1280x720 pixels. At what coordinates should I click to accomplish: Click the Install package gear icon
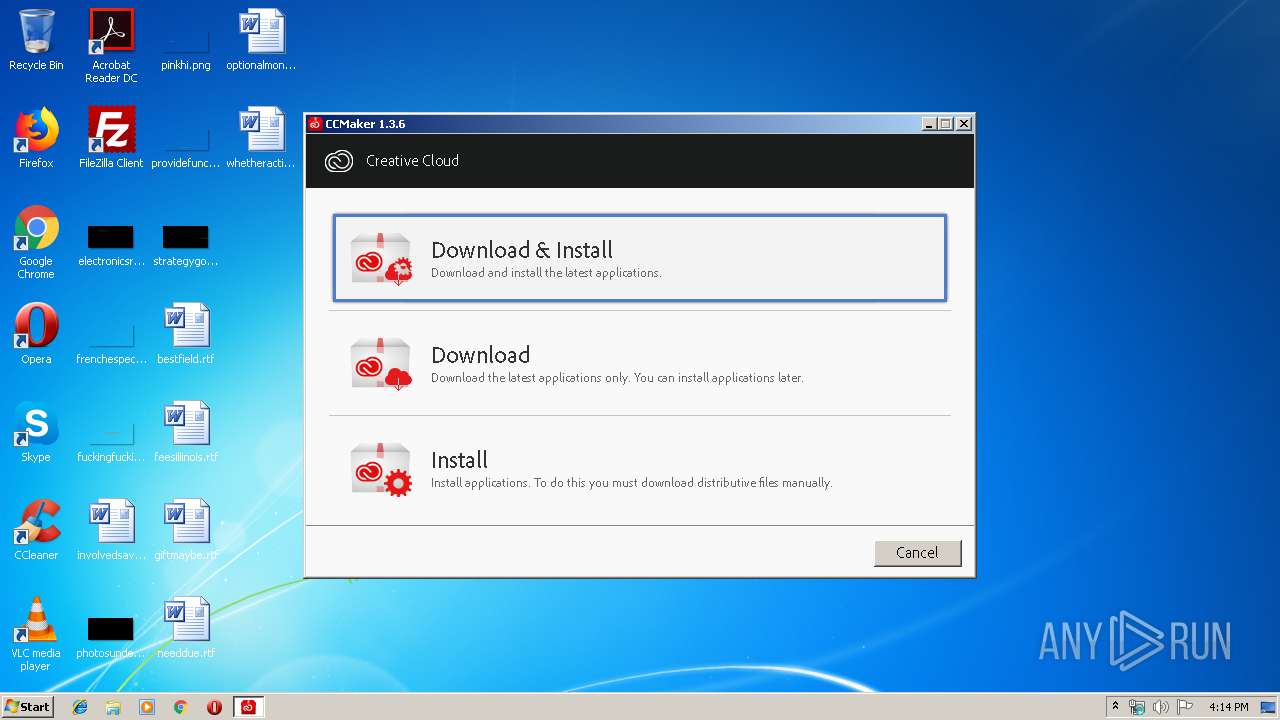[x=381, y=468]
